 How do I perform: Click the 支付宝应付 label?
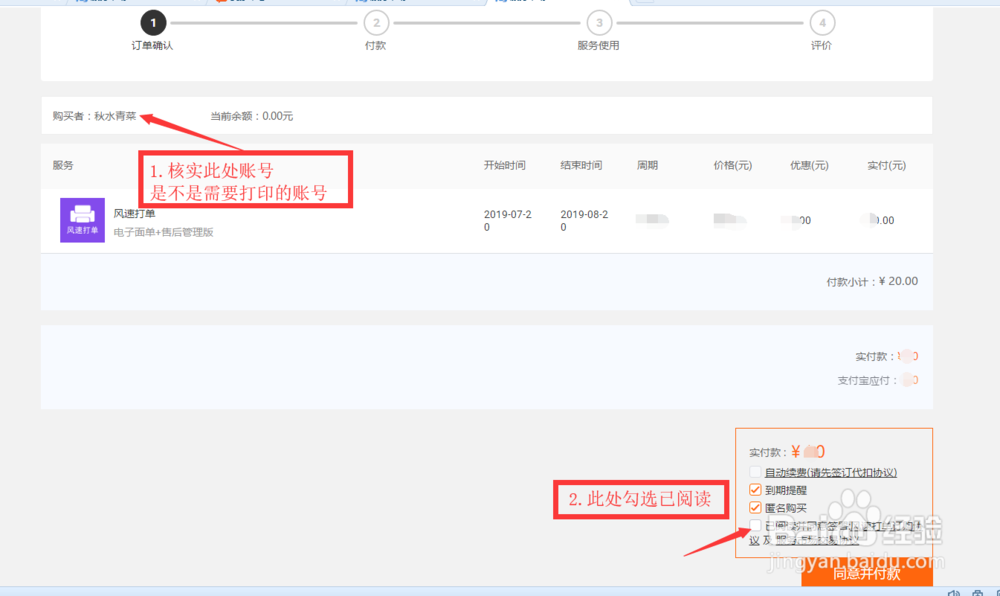click(x=867, y=381)
